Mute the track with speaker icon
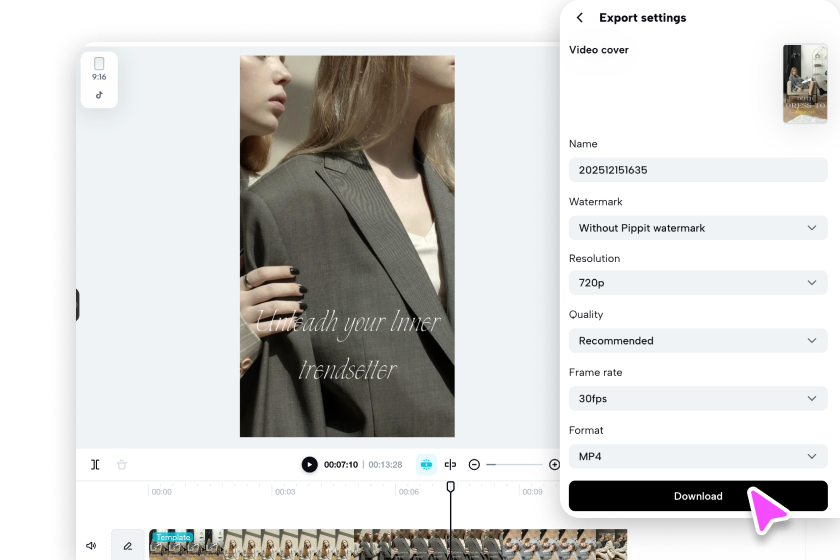The height and width of the screenshot is (560, 840). pyautogui.click(x=91, y=546)
